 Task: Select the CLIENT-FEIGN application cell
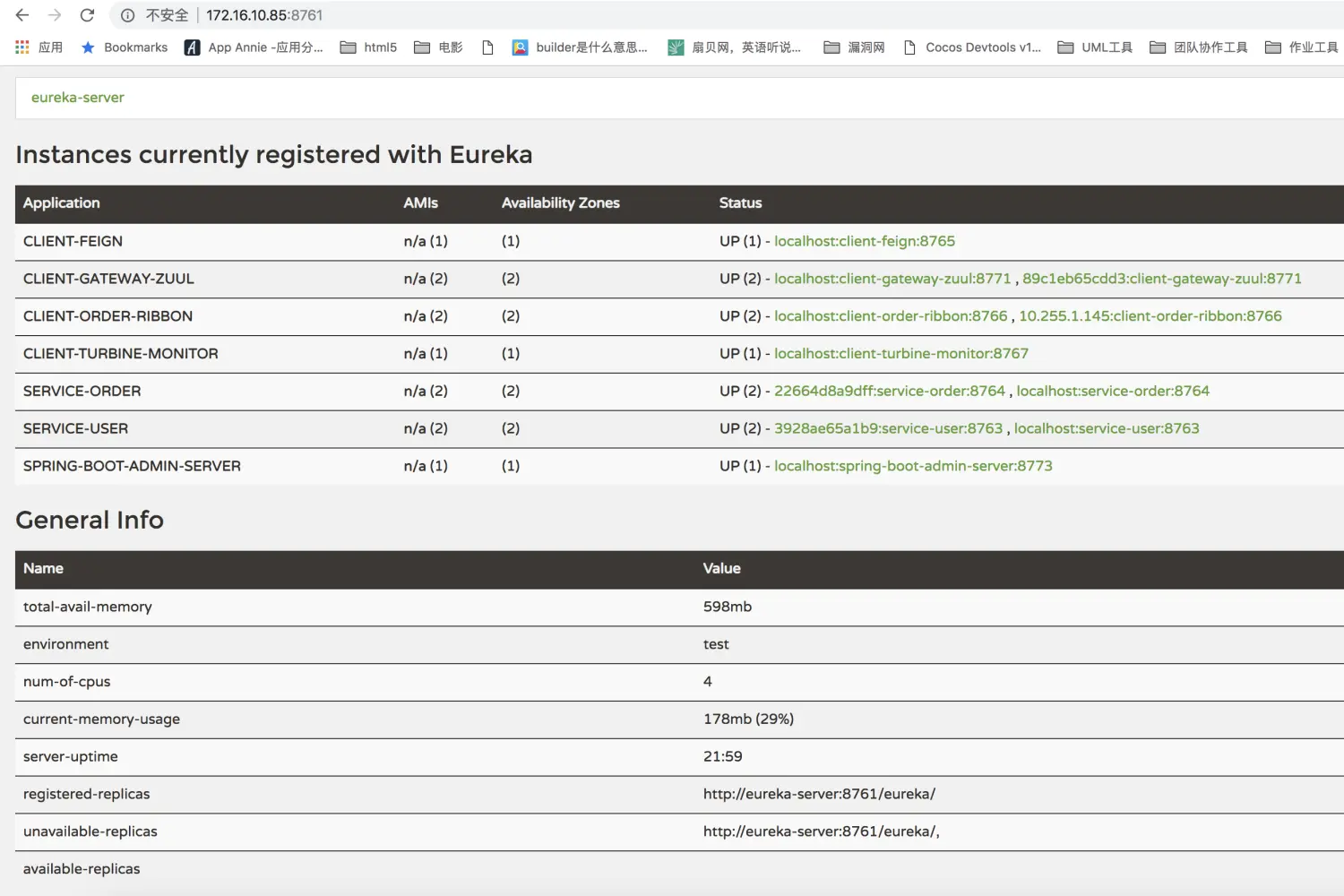tap(73, 241)
